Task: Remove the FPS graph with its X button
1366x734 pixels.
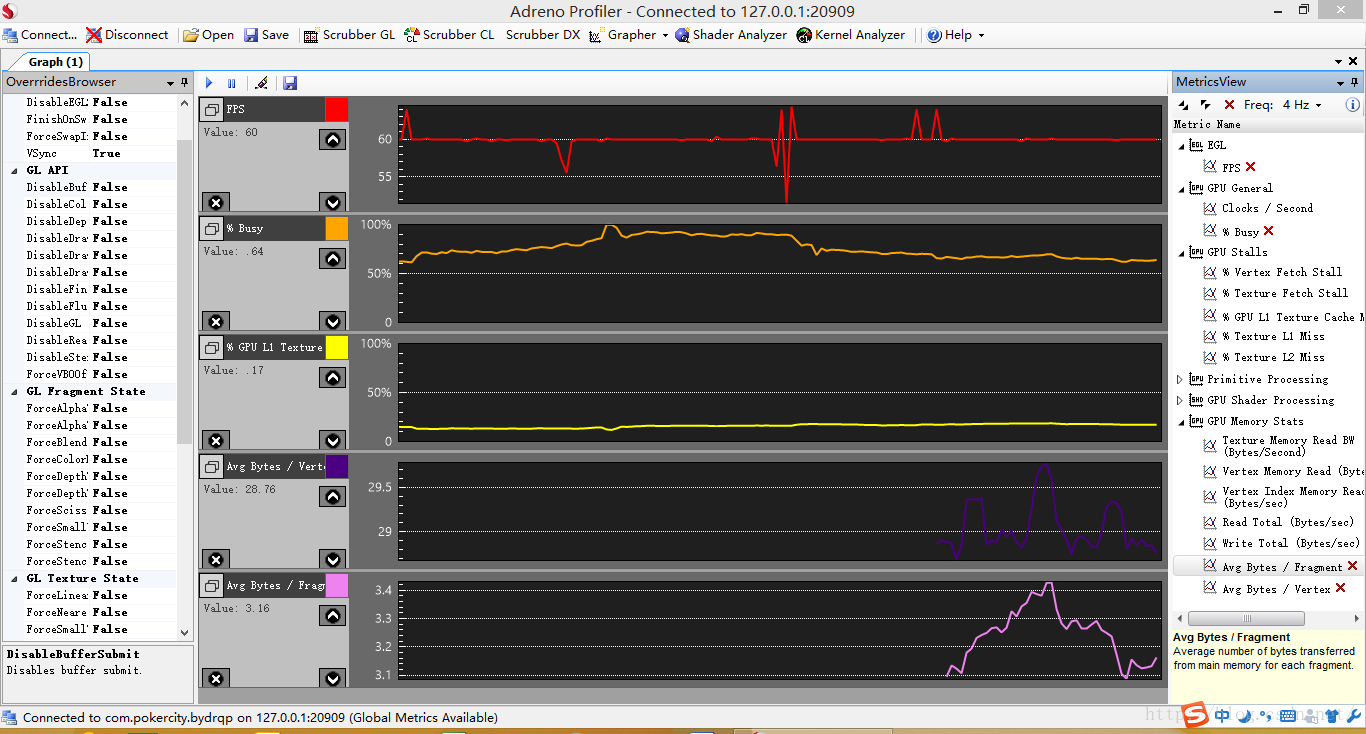Action: click(x=215, y=202)
